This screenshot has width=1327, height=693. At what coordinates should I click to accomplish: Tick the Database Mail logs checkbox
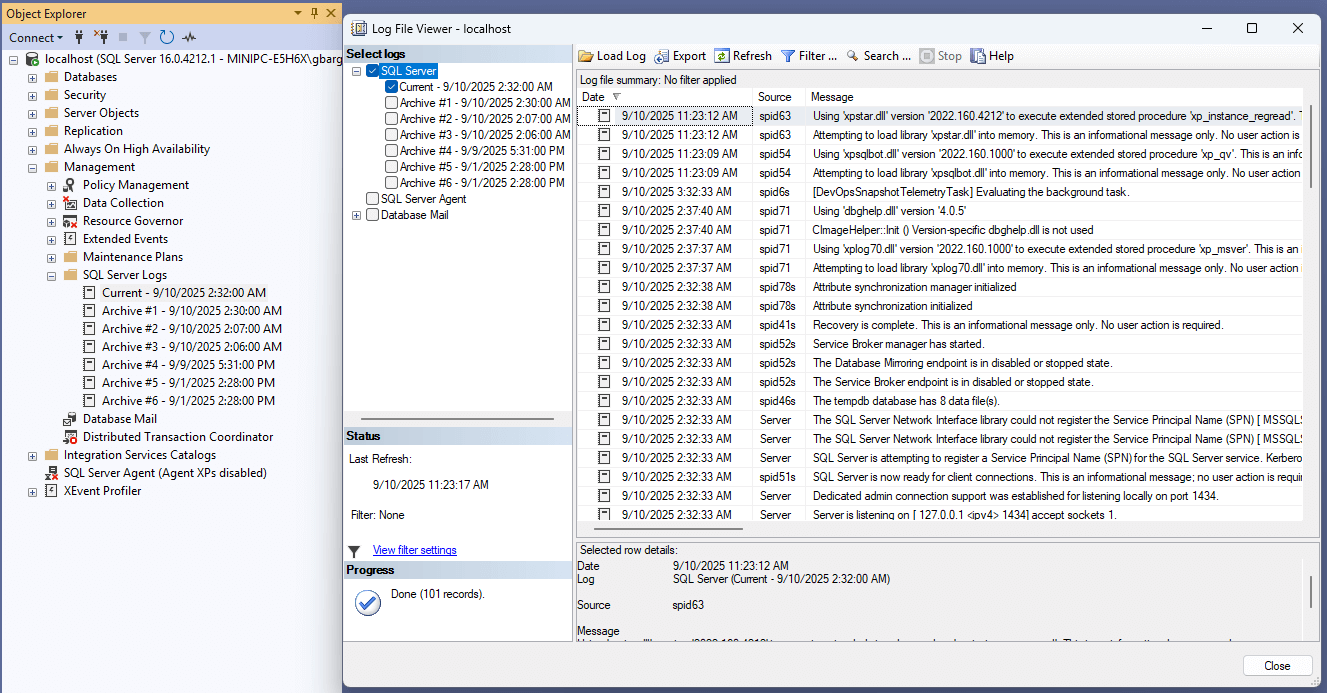tap(373, 215)
